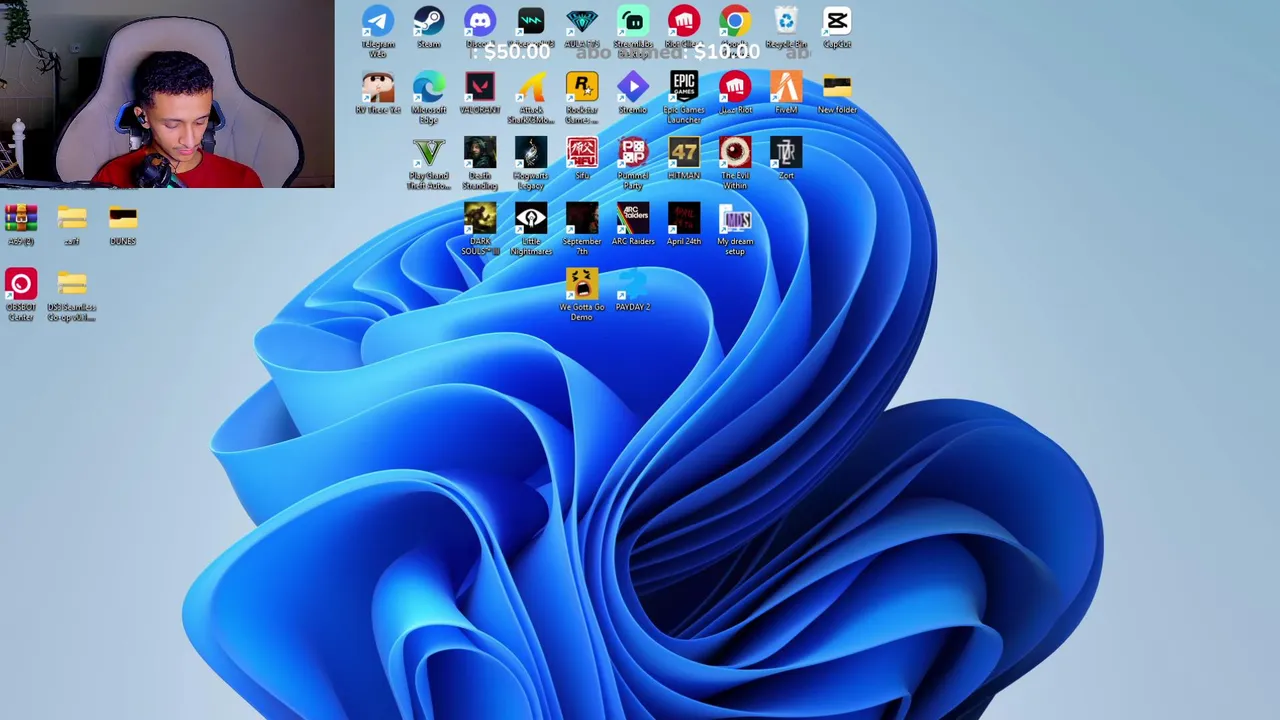Select the ARC Raiders shortcut
The width and height of the screenshot is (1280, 720).
point(633,225)
